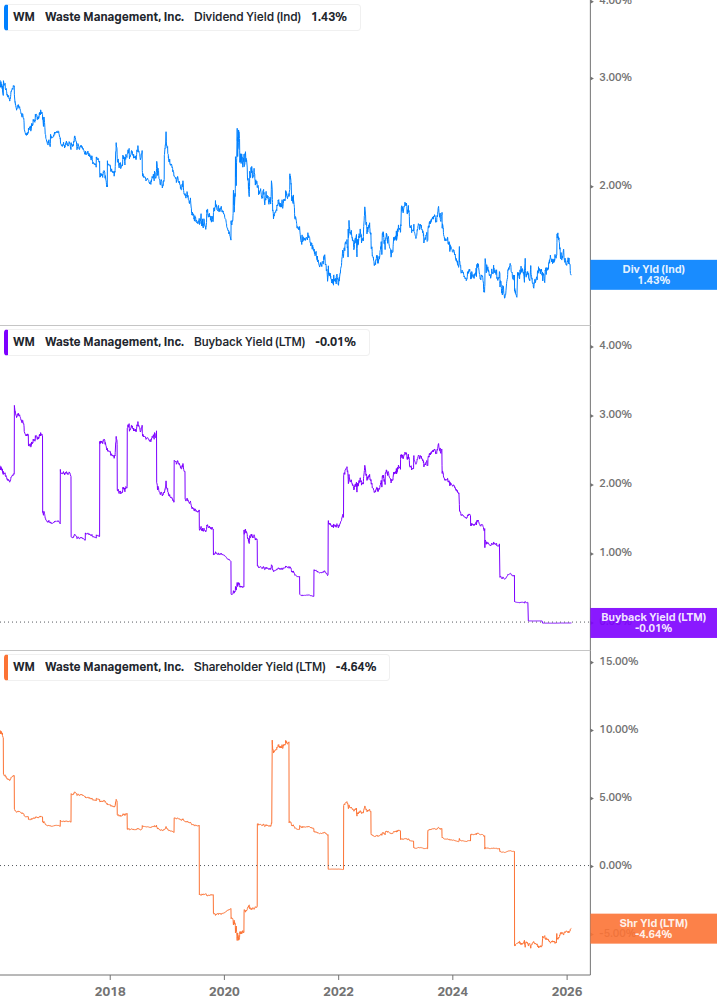The width and height of the screenshot is (717, 1005).
Task: Click the -4.64% value in the shareholder legend
Action: tap(355, 667)
